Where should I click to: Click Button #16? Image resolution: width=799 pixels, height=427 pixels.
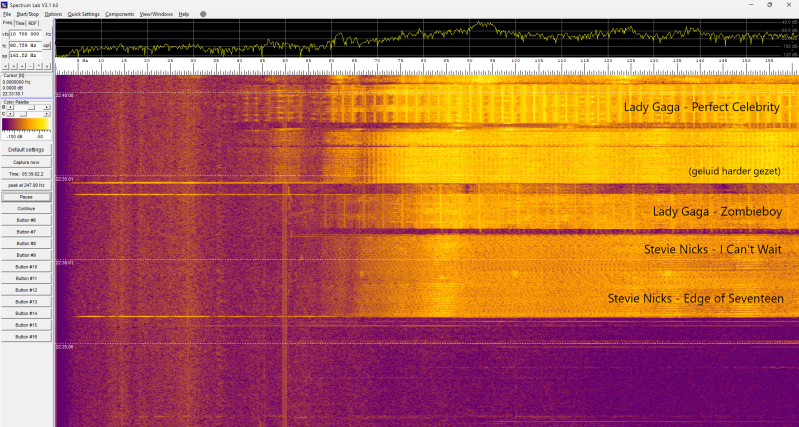(x=26, y=337)
